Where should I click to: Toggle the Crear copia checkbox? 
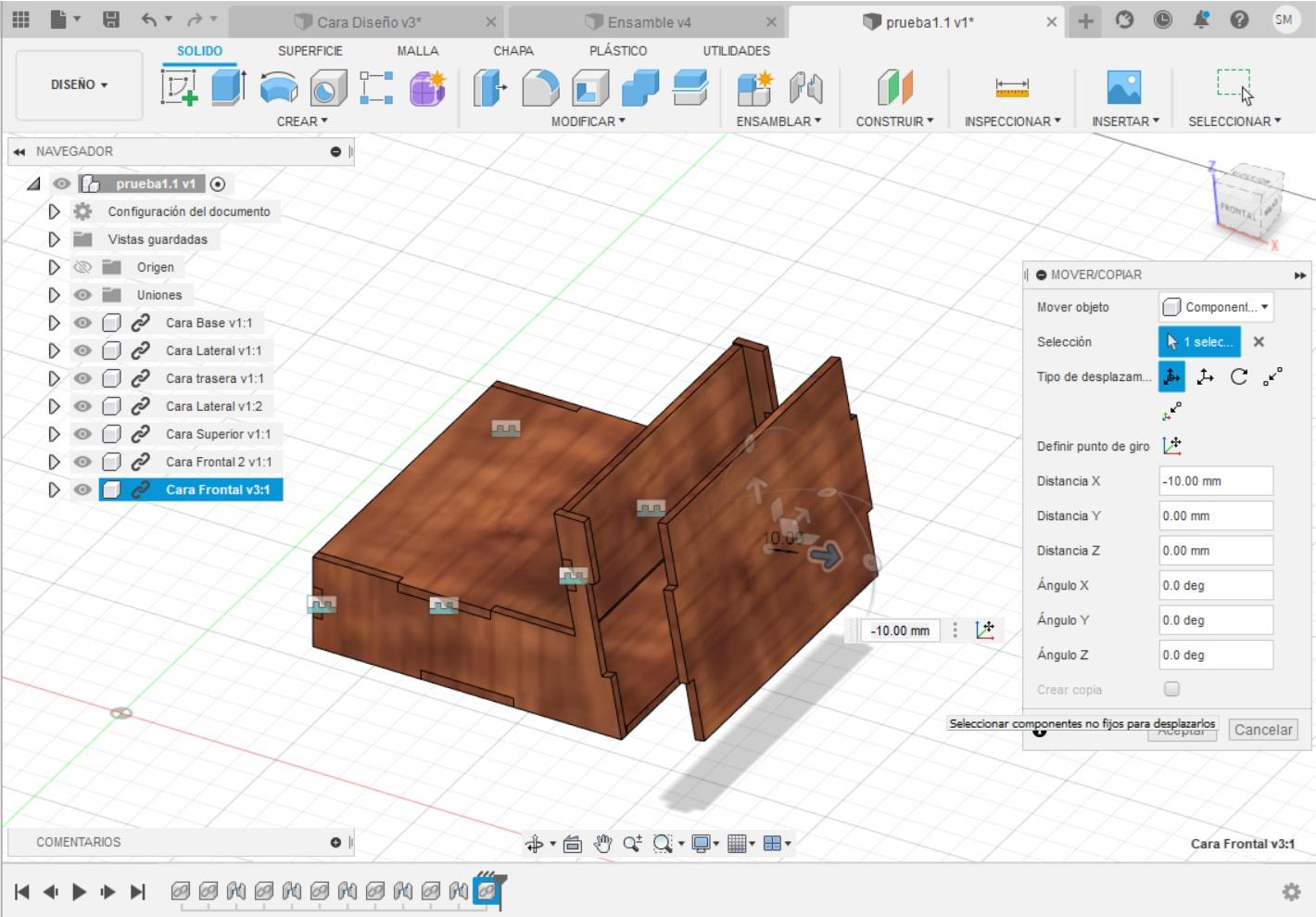point(1171,689)
